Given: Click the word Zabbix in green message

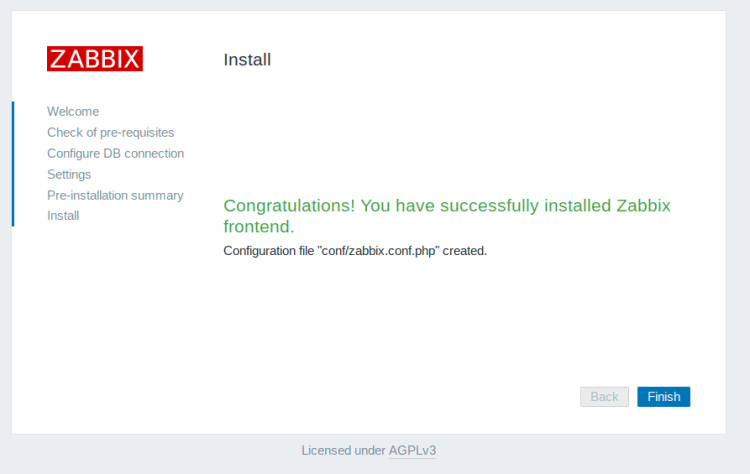Looking at the screenshot, I should point(643,206).
